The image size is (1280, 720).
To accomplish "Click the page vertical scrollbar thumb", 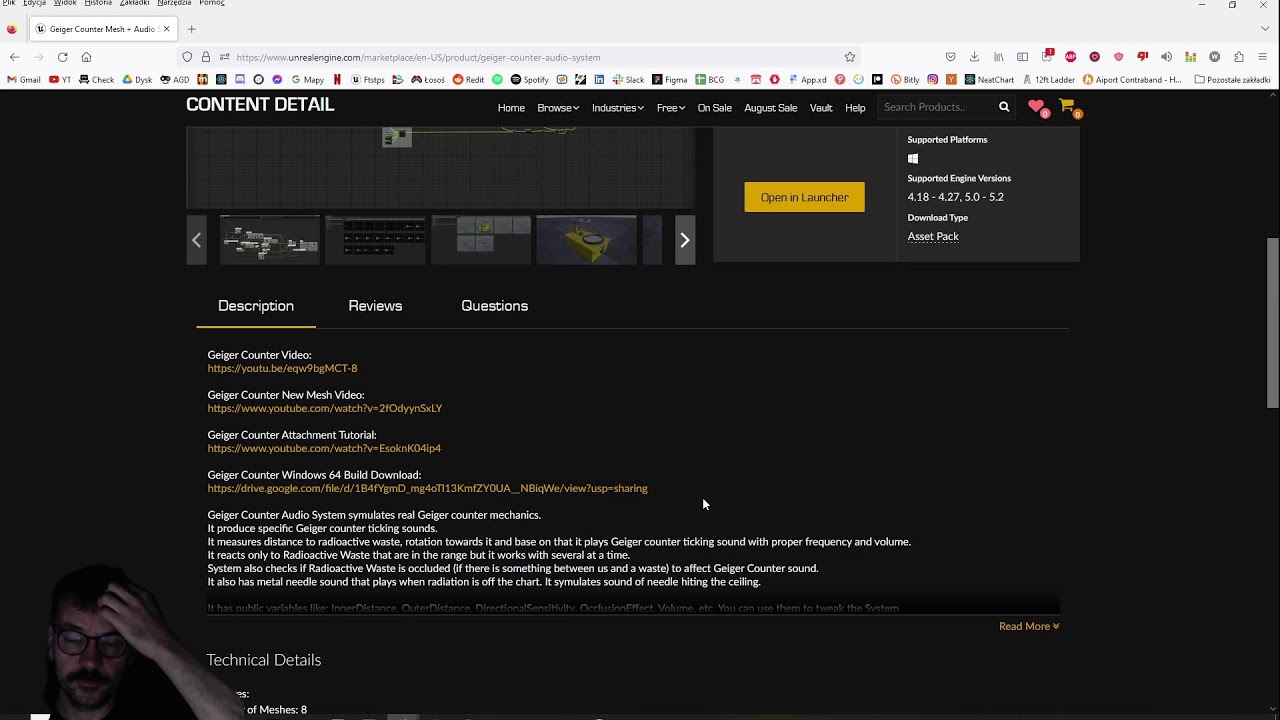I will (1272, 322).
